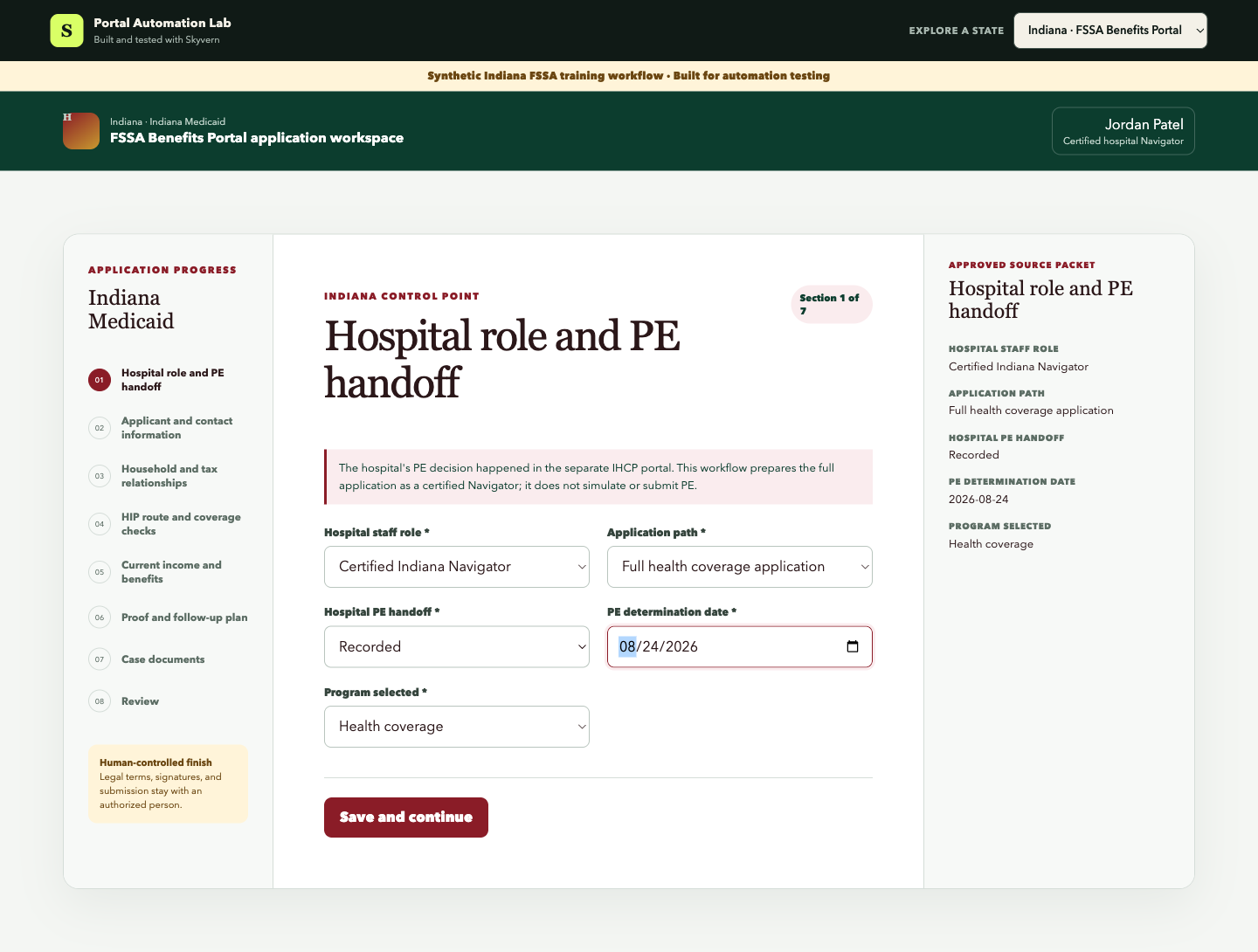
Task: Open the Program selected dropdown
Action: 457,727
